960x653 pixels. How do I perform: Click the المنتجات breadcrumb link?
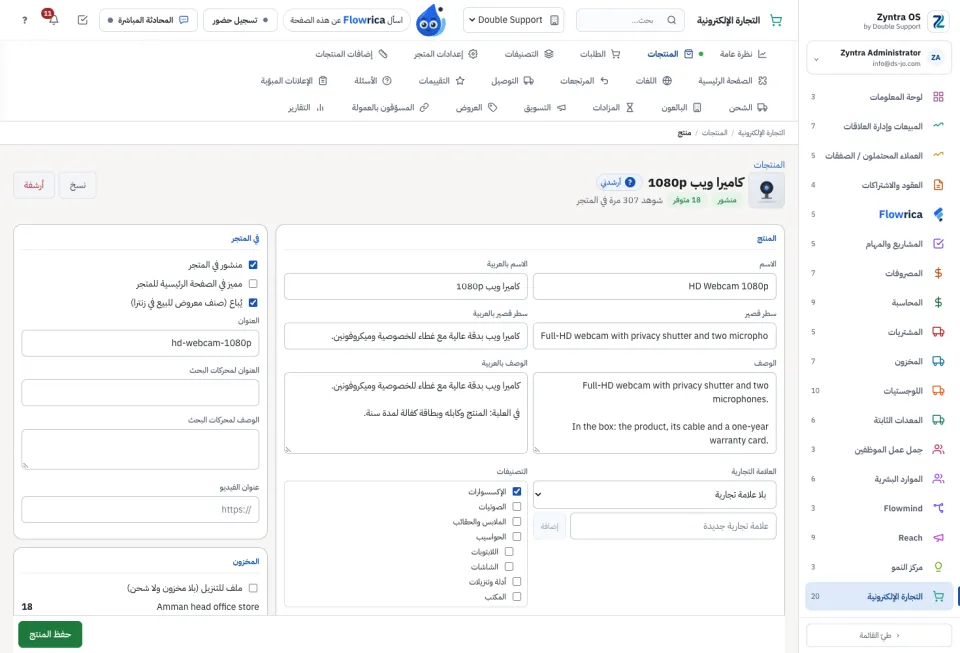(714, 133)
